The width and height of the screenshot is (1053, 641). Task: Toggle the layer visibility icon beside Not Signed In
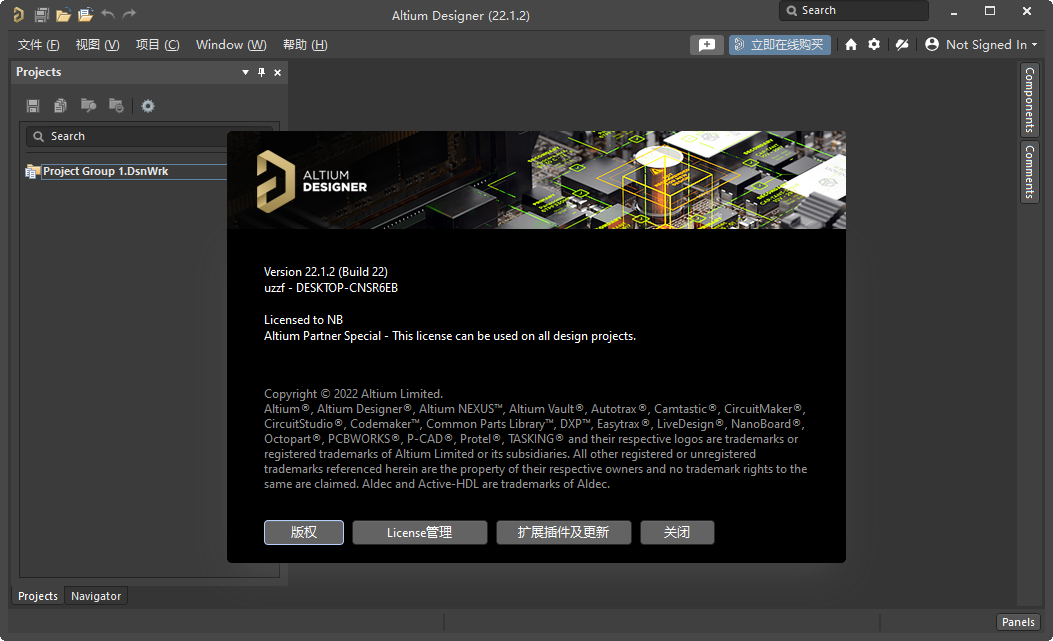click(x=901, y=44)
